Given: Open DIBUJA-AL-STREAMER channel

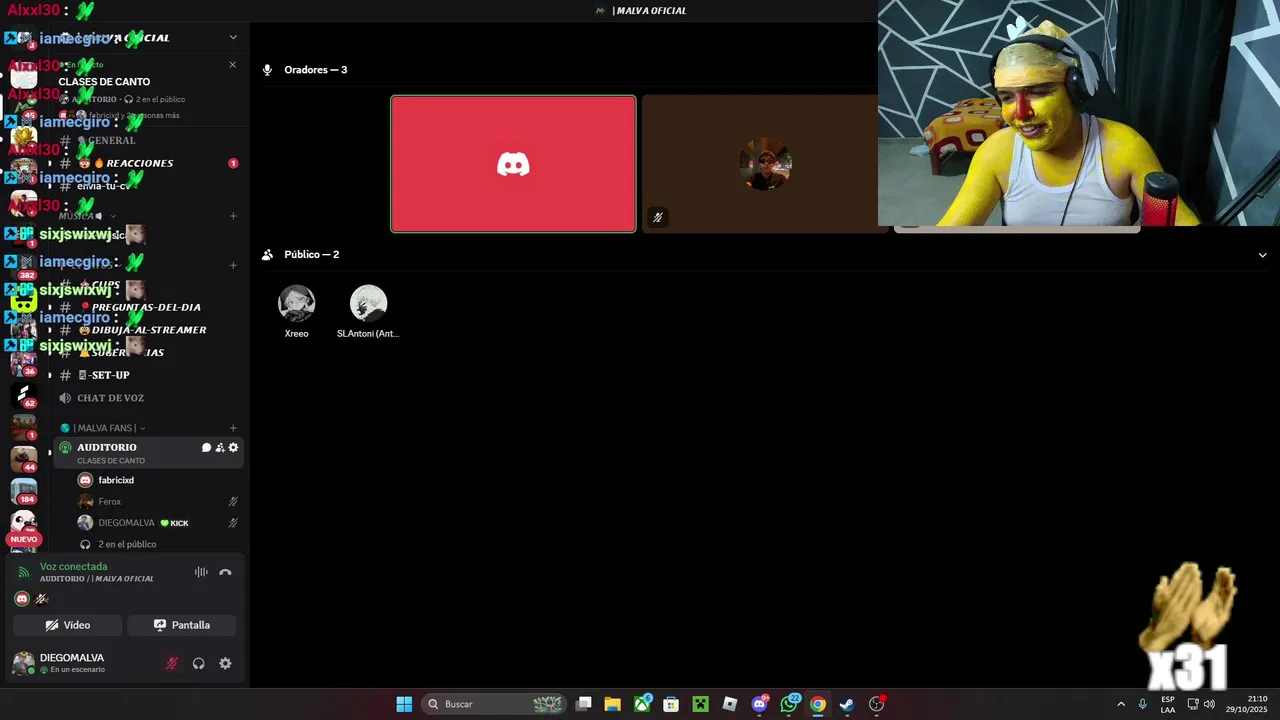Looking at the screenshot, I should 148,330.
